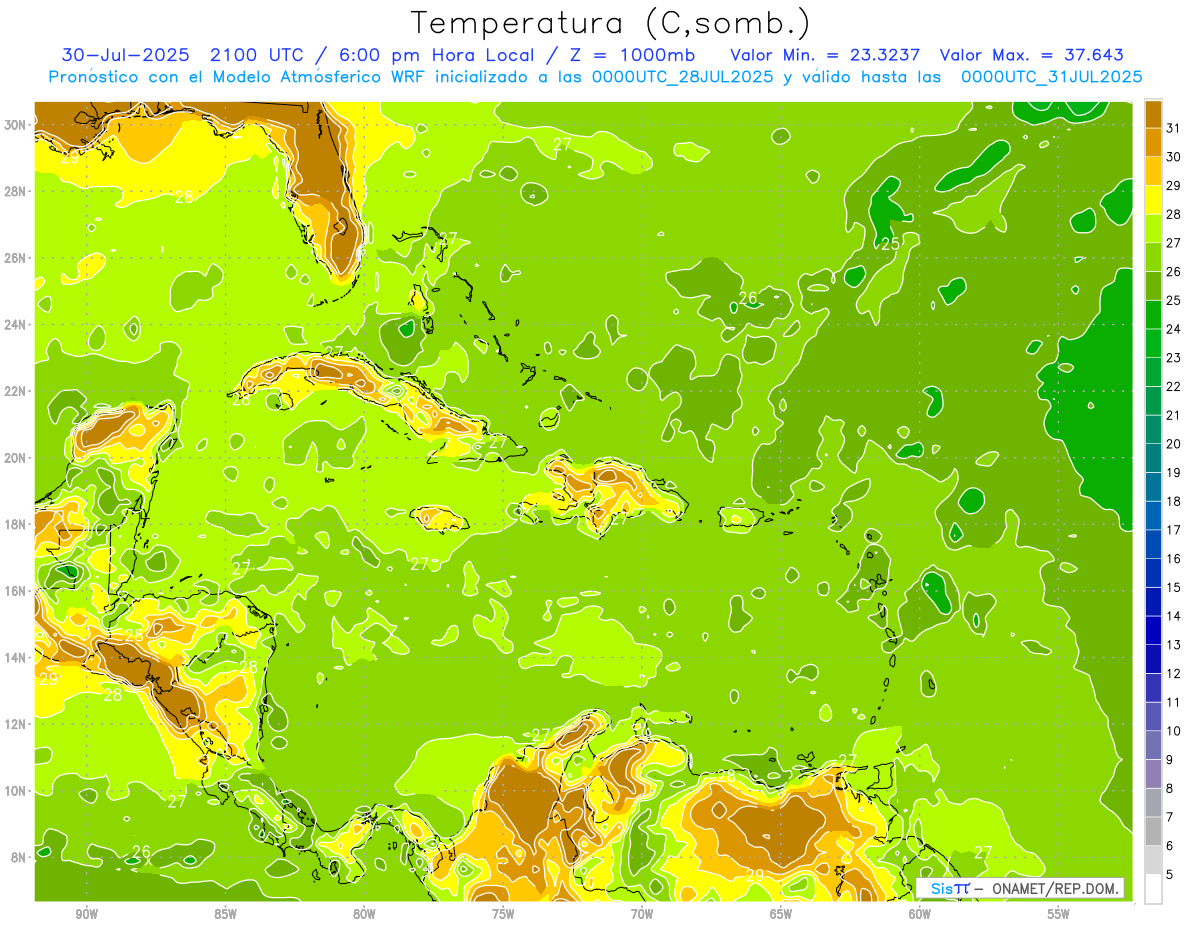Click the 25 contour label on the map
This screenshot has height=927, width=1200.
pos(890,243)
